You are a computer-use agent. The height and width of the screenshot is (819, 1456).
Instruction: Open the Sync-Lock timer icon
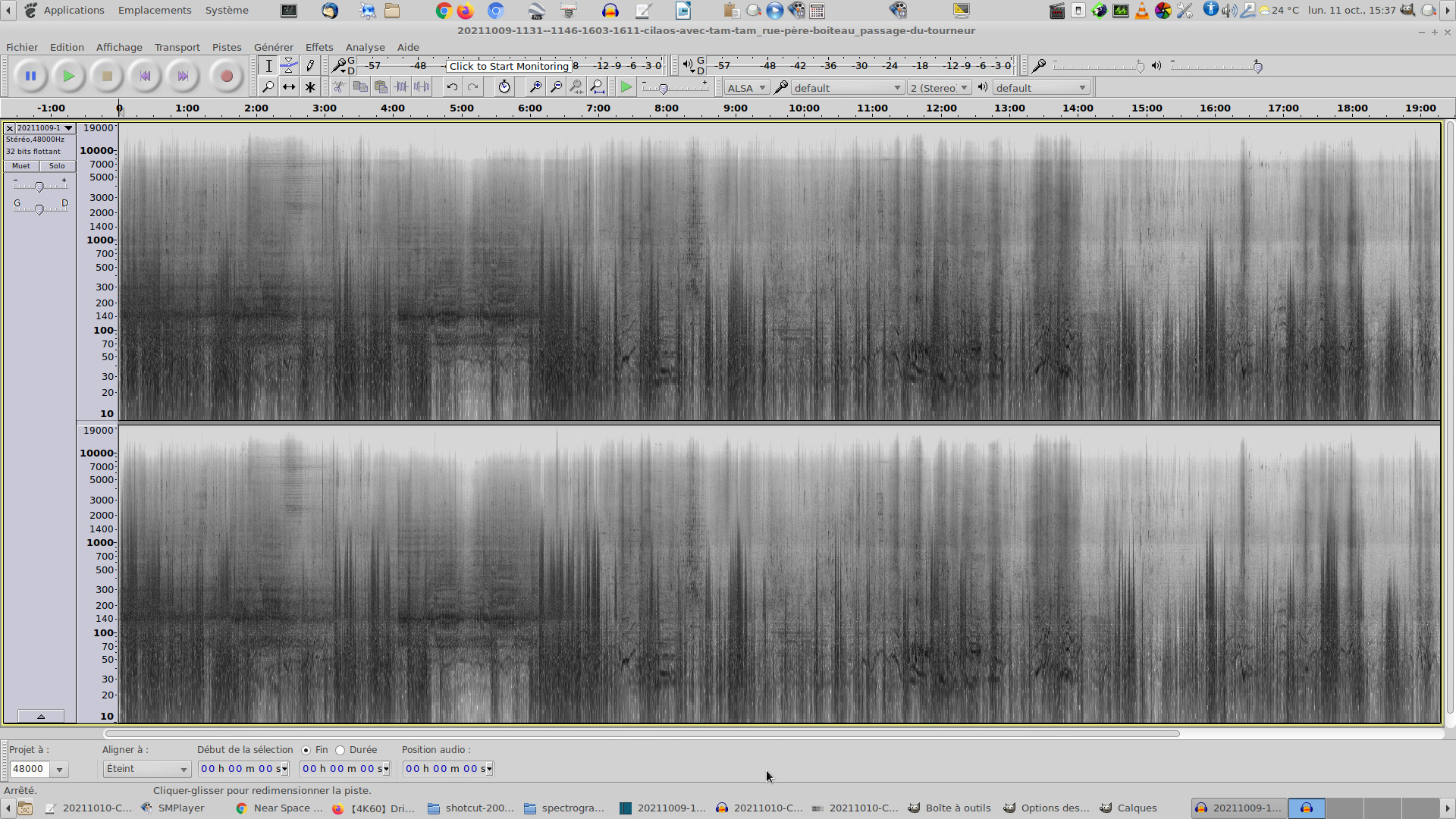click(504, 87)
